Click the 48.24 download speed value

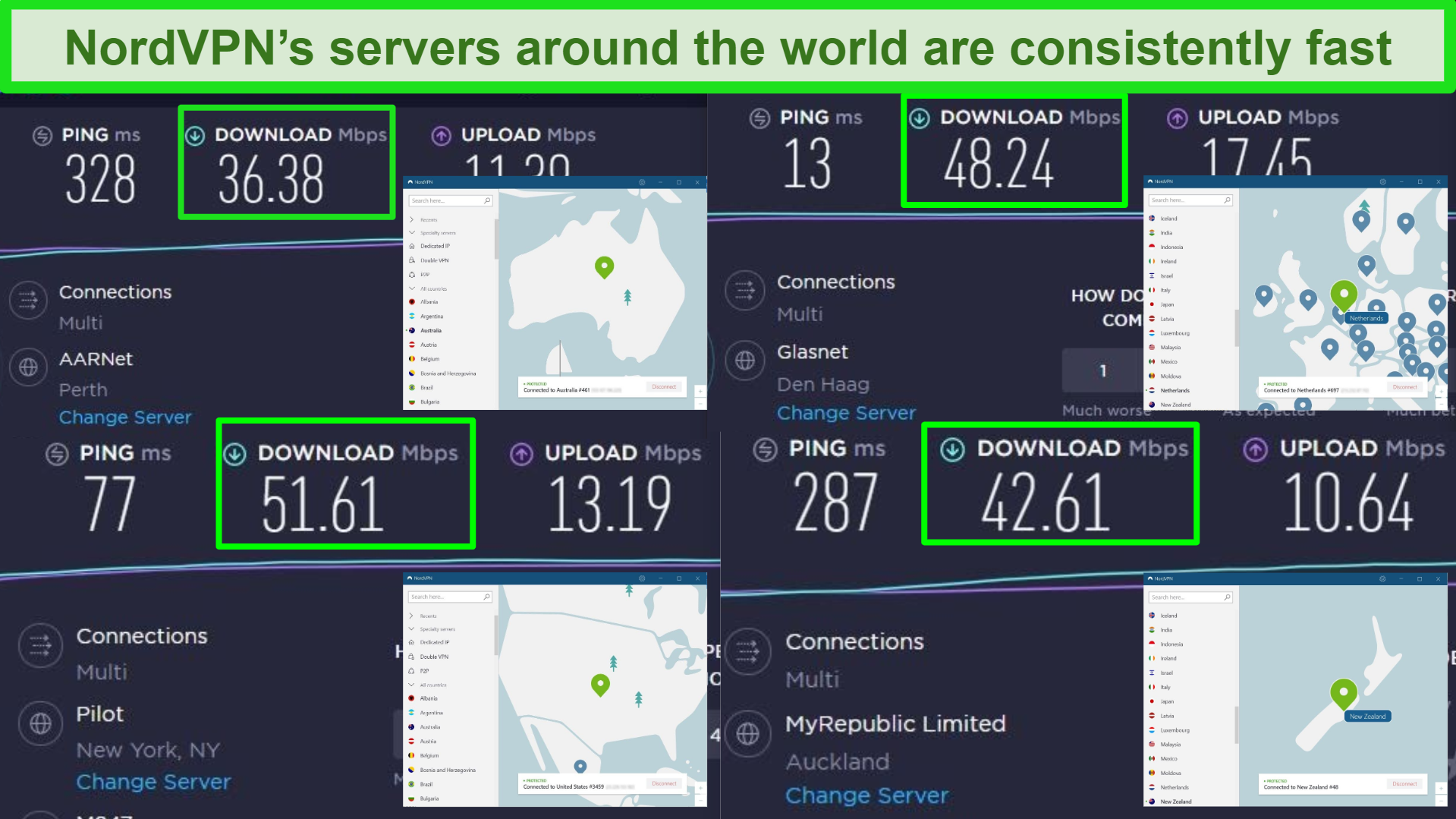(x=998, y=164)
